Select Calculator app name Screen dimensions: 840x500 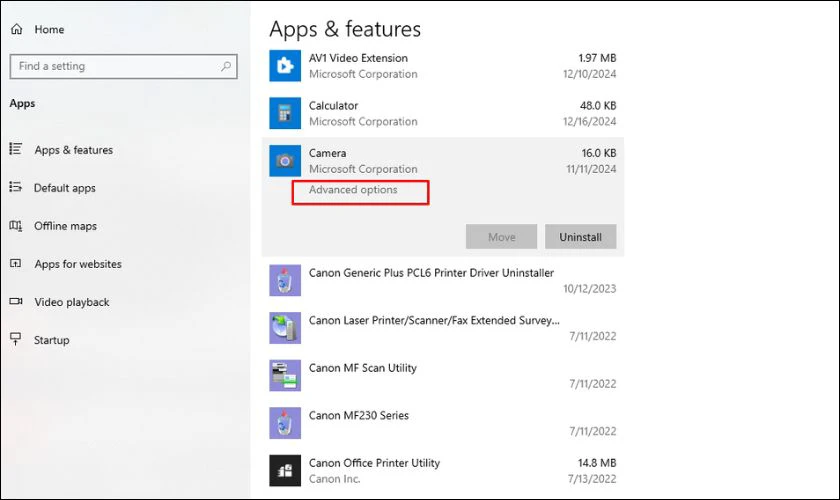click(333, 106)
